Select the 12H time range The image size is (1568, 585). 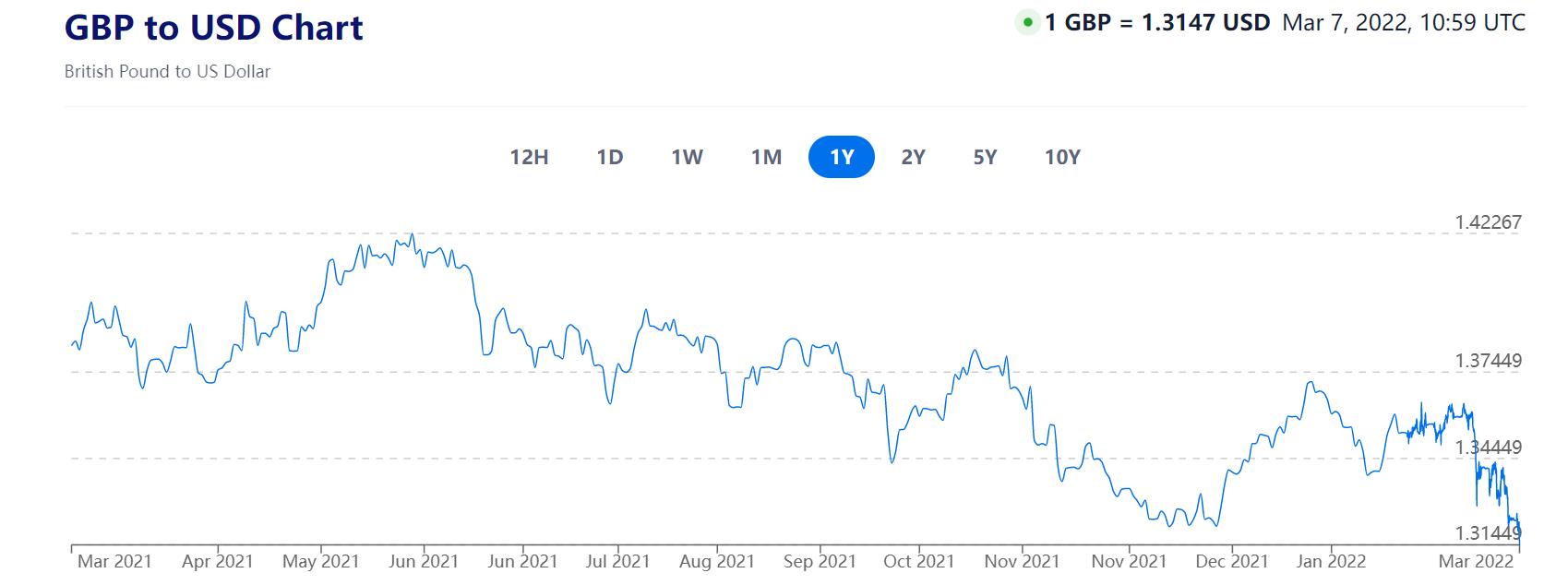529,157
